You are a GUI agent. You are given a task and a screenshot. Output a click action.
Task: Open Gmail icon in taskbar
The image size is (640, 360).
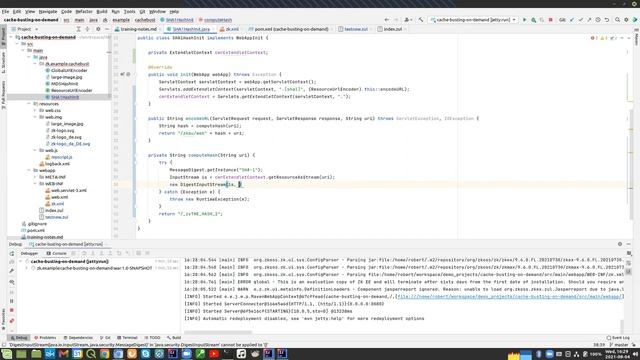tap(63, 354)
